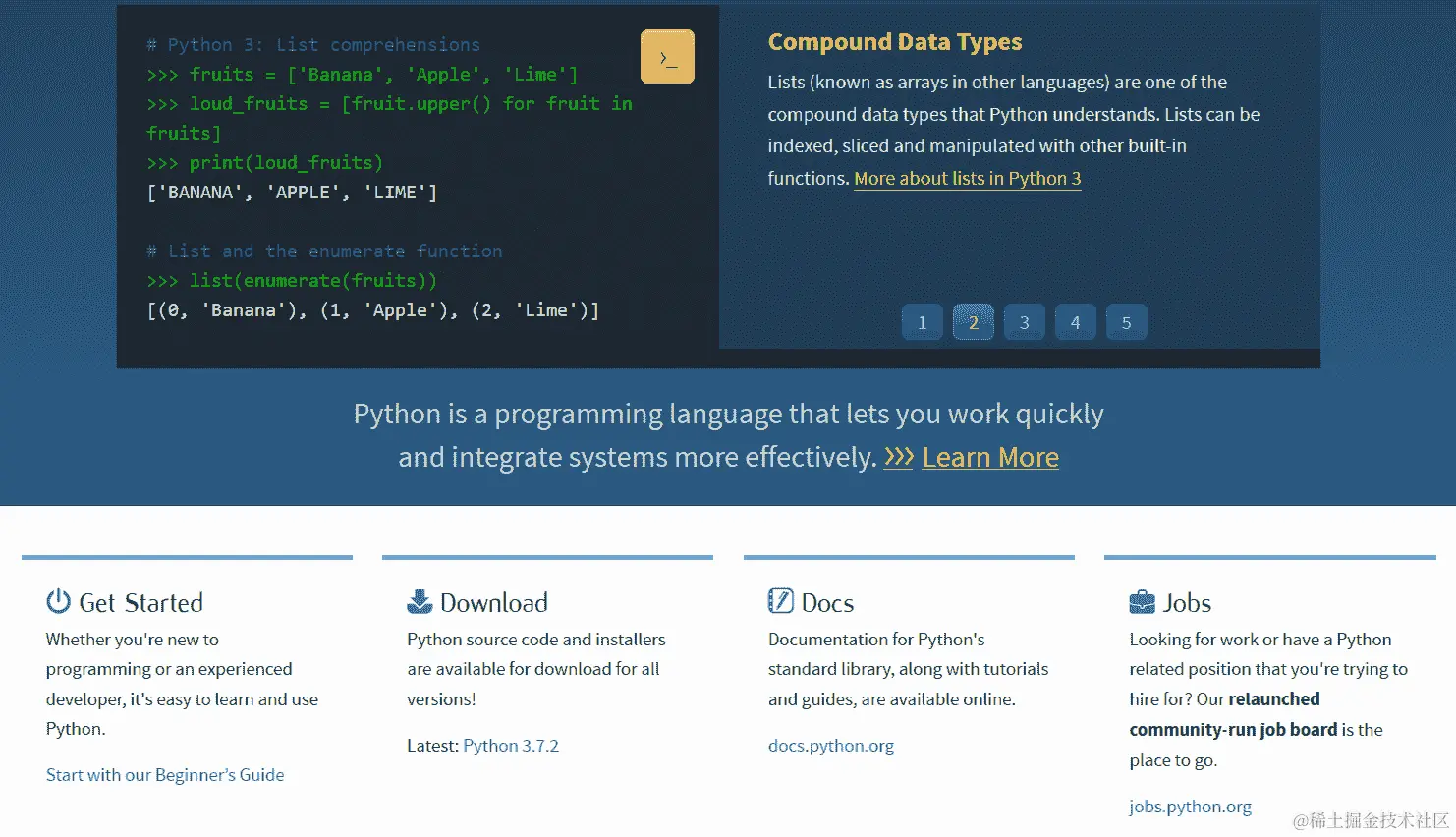The image size is (1456, 837).
Task: Switch to carousel slide 3
Action: click(x=1025, y=322)
